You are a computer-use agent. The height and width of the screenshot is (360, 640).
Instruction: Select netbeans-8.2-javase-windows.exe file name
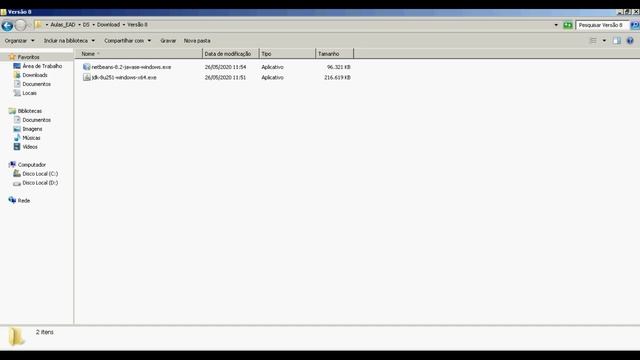point(131,67)
